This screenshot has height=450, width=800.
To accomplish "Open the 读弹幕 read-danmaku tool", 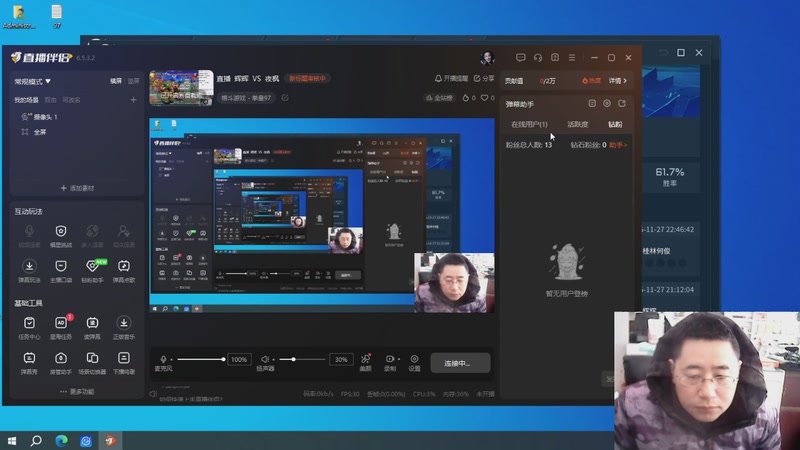I will pyautogui.click(x=92, y=328).
